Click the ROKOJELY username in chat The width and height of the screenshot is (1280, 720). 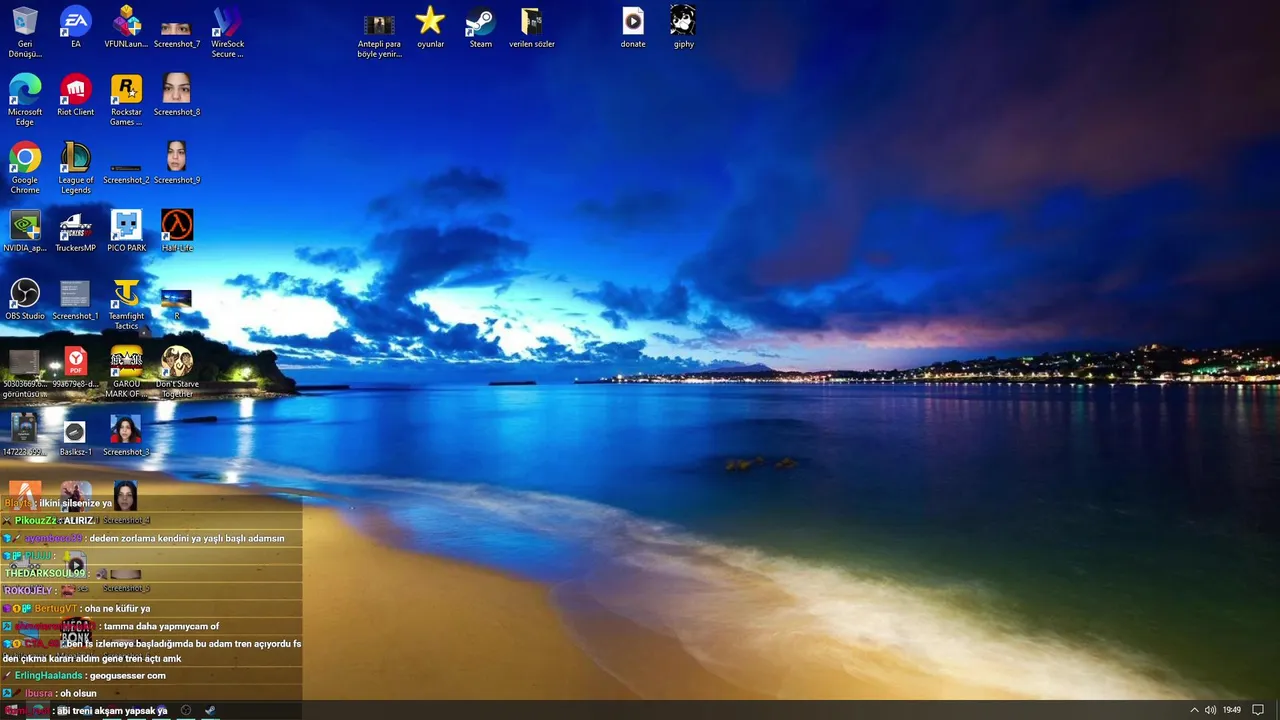(28, 591)
